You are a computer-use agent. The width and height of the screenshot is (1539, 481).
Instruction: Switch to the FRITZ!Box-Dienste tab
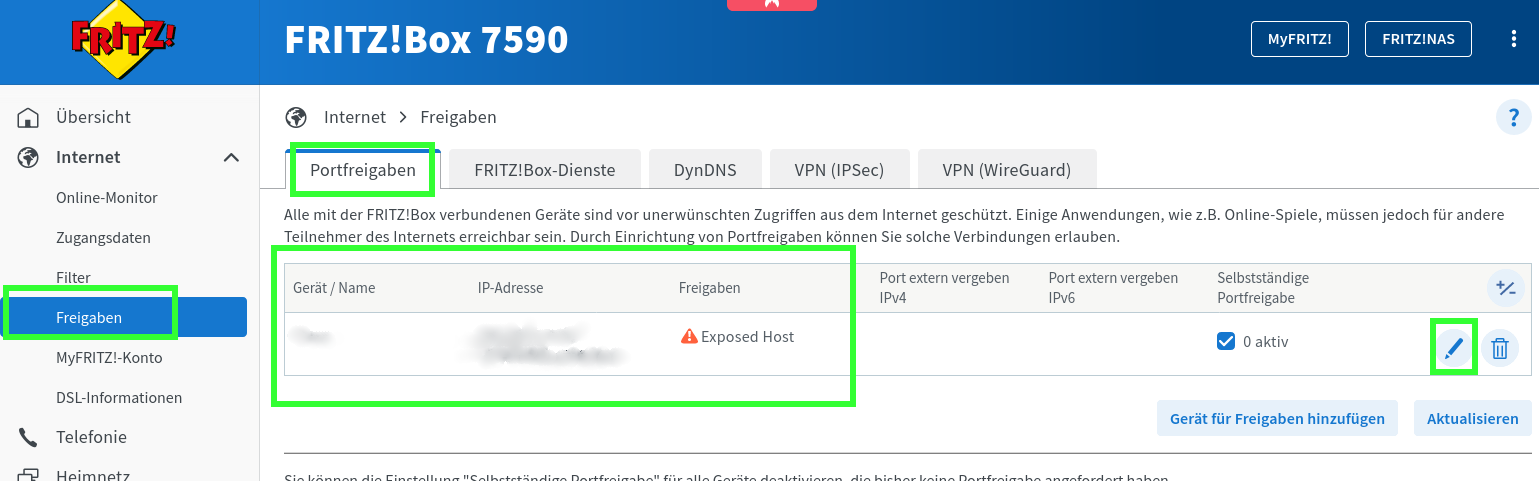coord(545,170)
